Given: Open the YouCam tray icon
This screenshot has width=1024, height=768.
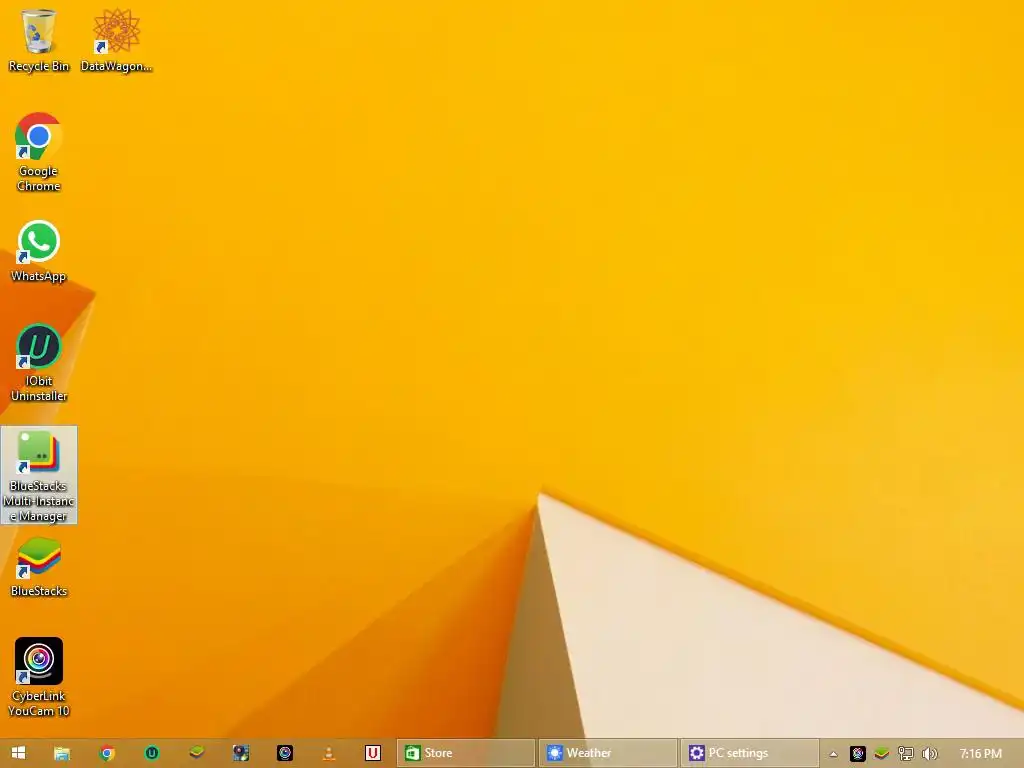Looking at the screenshot, I should 857,754.
